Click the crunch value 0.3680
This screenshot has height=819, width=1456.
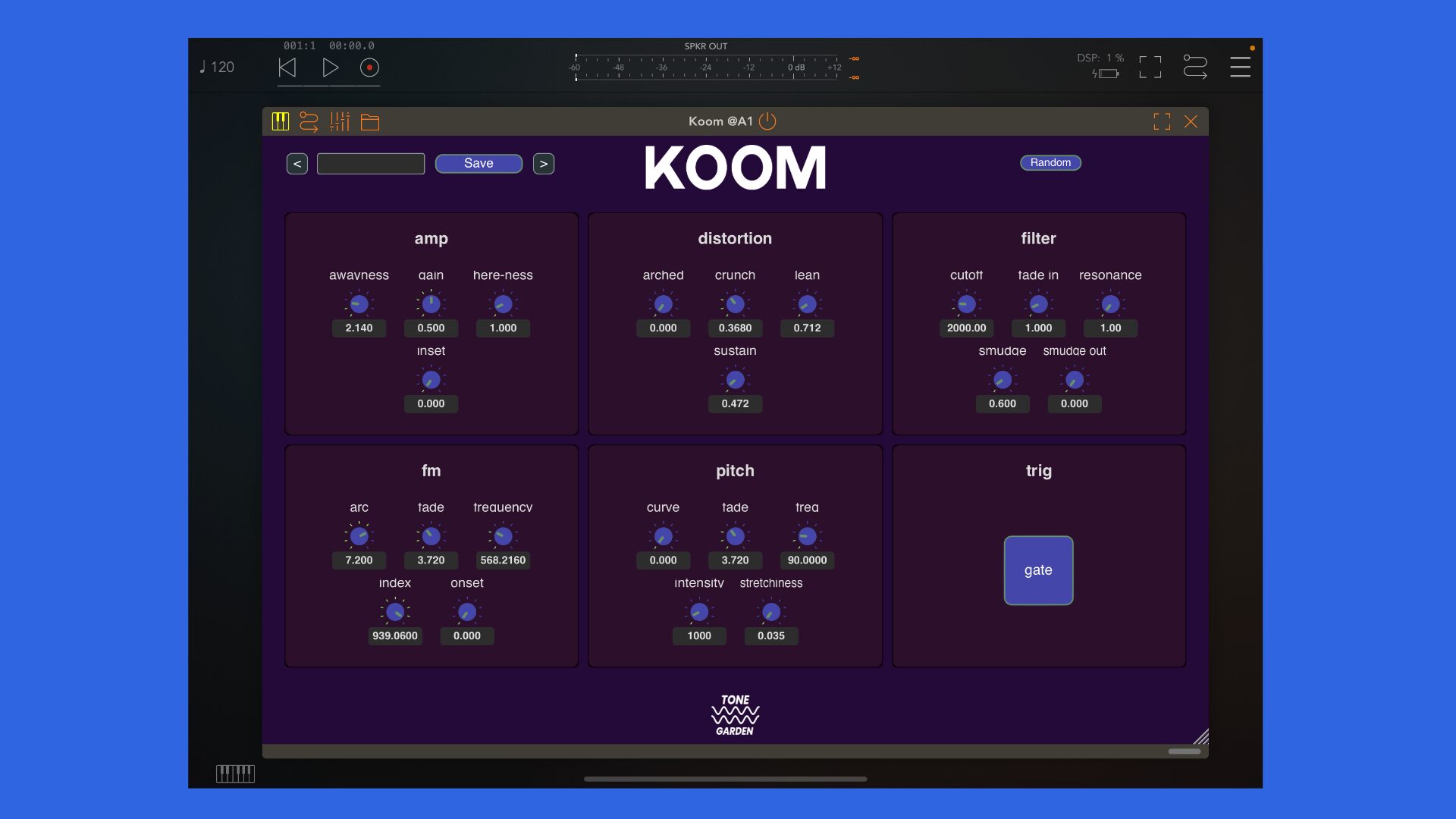pyautogui.click(x=735, y=328)
